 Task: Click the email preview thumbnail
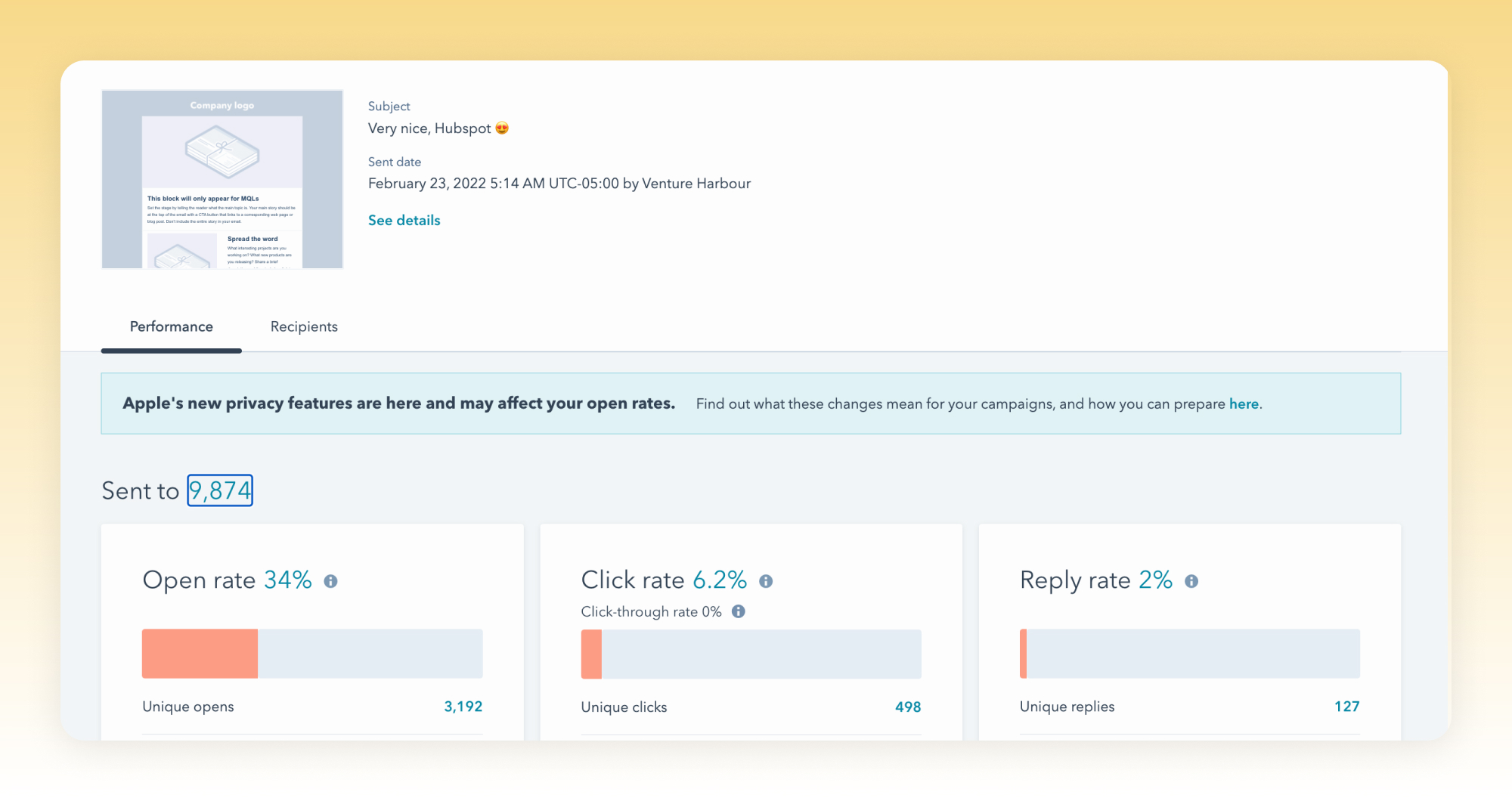click(x=222, y=179)
